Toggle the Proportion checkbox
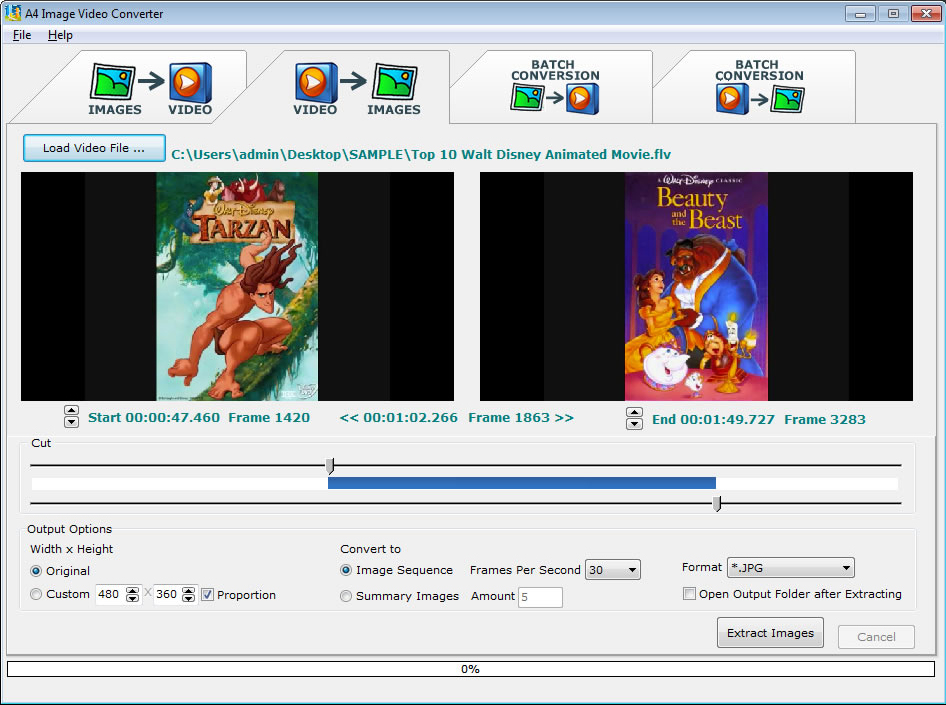This screenshot has width=946, height=705. tap(208, 595)
